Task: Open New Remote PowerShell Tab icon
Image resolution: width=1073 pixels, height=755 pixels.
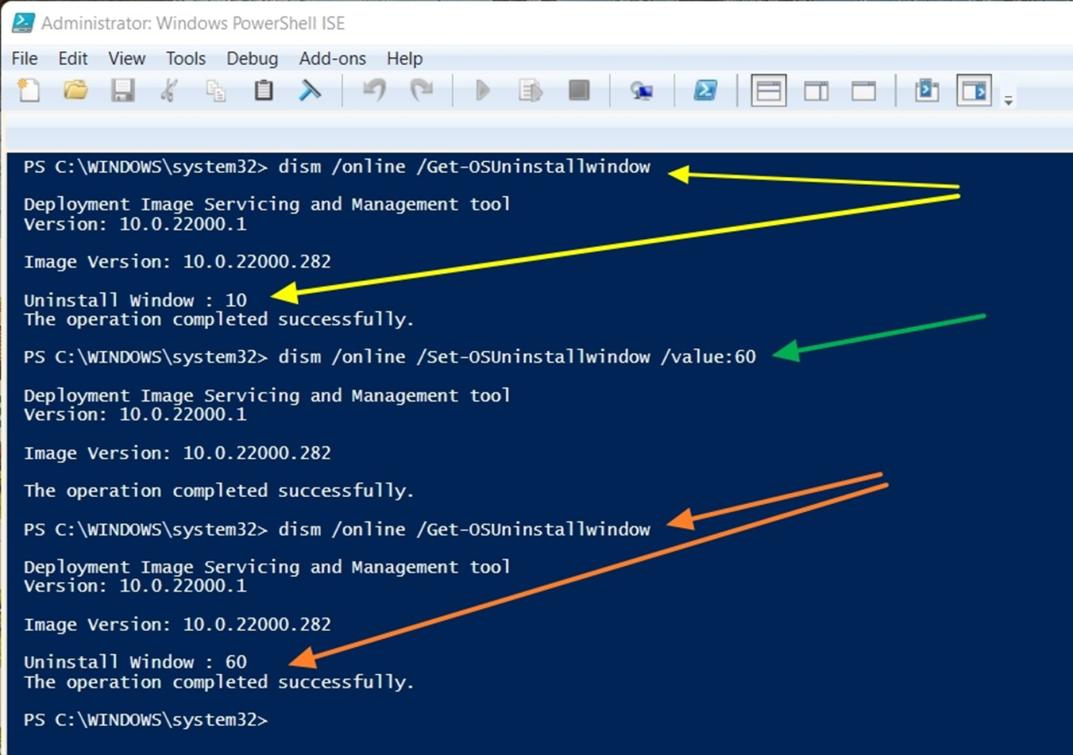Action: pyautogui.click(x=641, y=91)
